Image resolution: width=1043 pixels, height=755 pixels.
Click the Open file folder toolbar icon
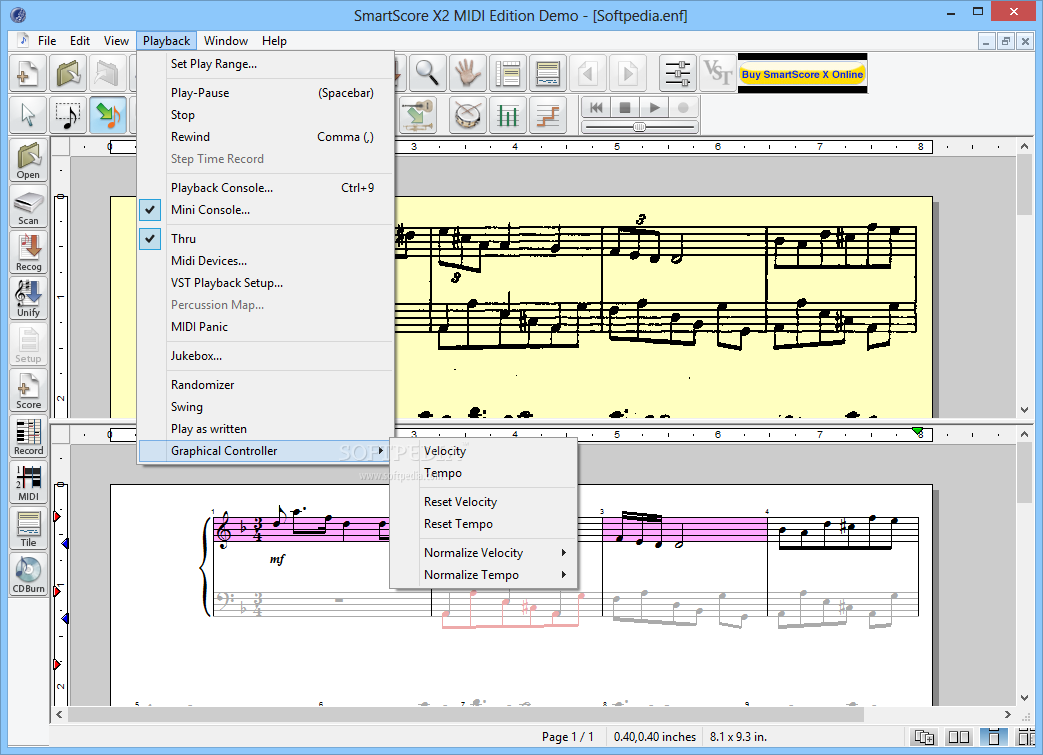pos(68,73)
